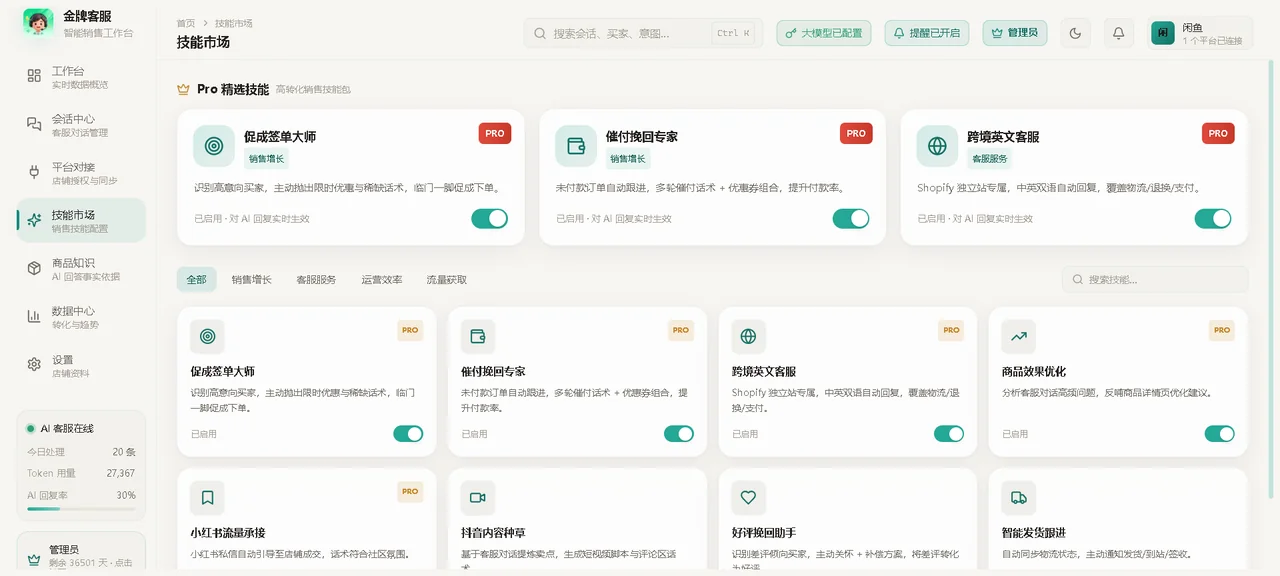Click the video icon on 抖音内容种草 card

coord(478,498)
